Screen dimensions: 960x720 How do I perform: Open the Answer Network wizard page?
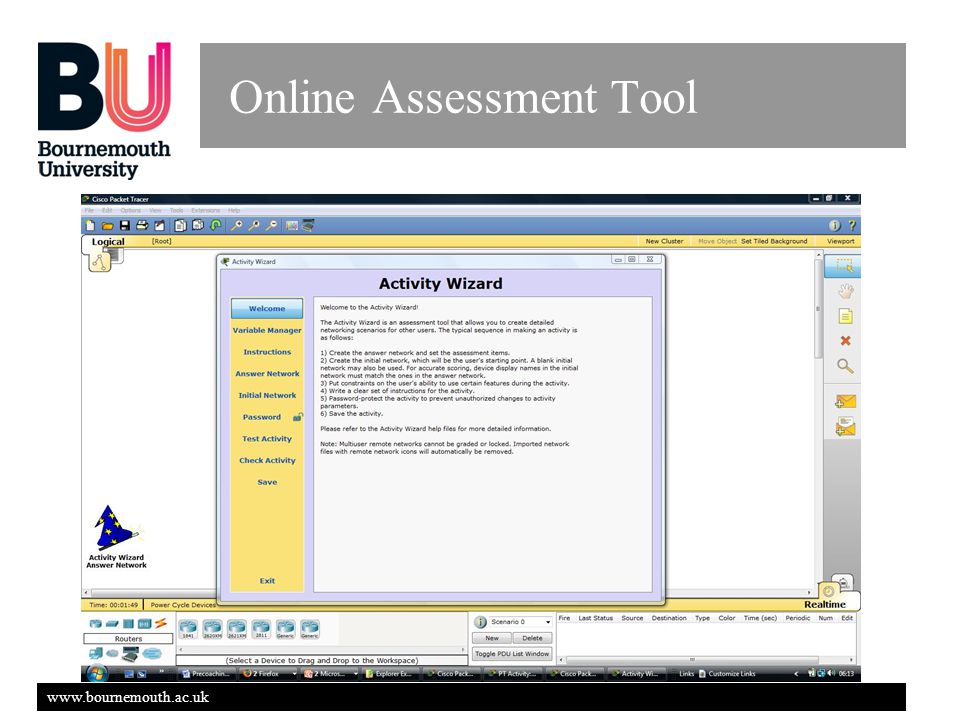point(267,373)
